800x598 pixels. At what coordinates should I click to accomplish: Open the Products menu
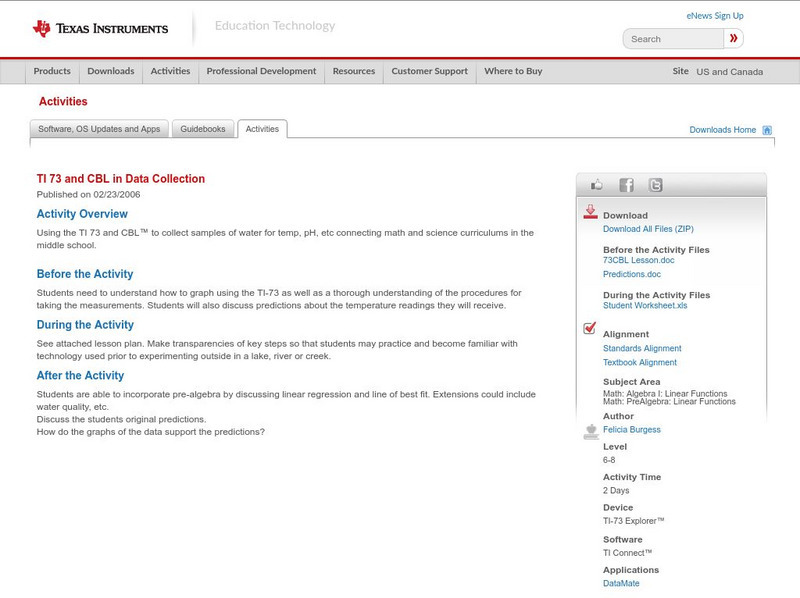pyautogui.click(x=52, y=71)
